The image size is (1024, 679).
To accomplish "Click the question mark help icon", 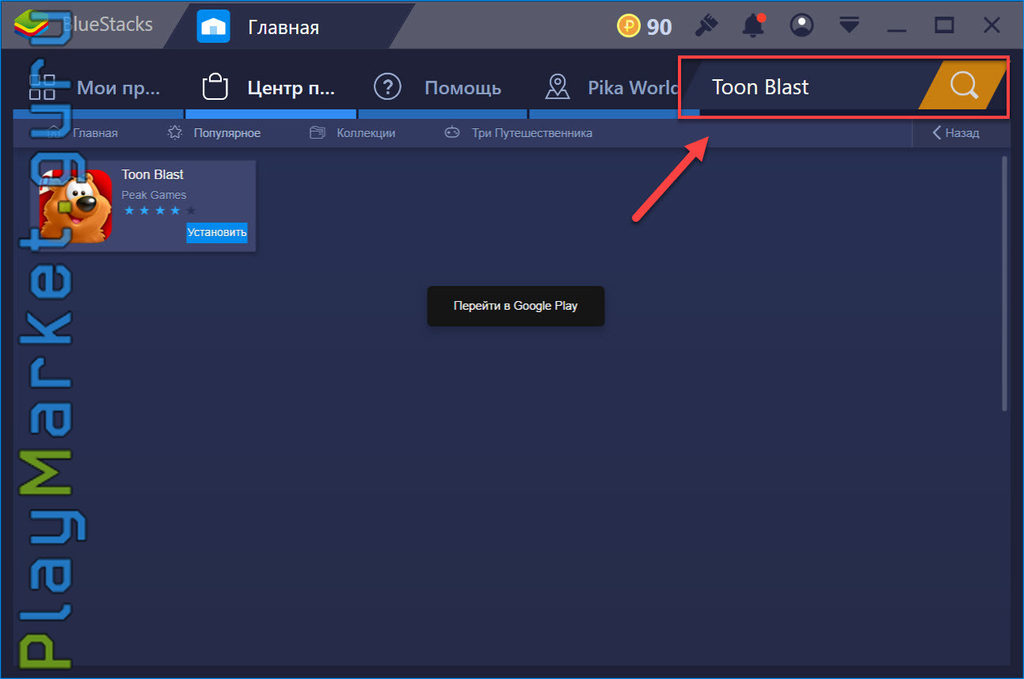I will click(387, 87).
